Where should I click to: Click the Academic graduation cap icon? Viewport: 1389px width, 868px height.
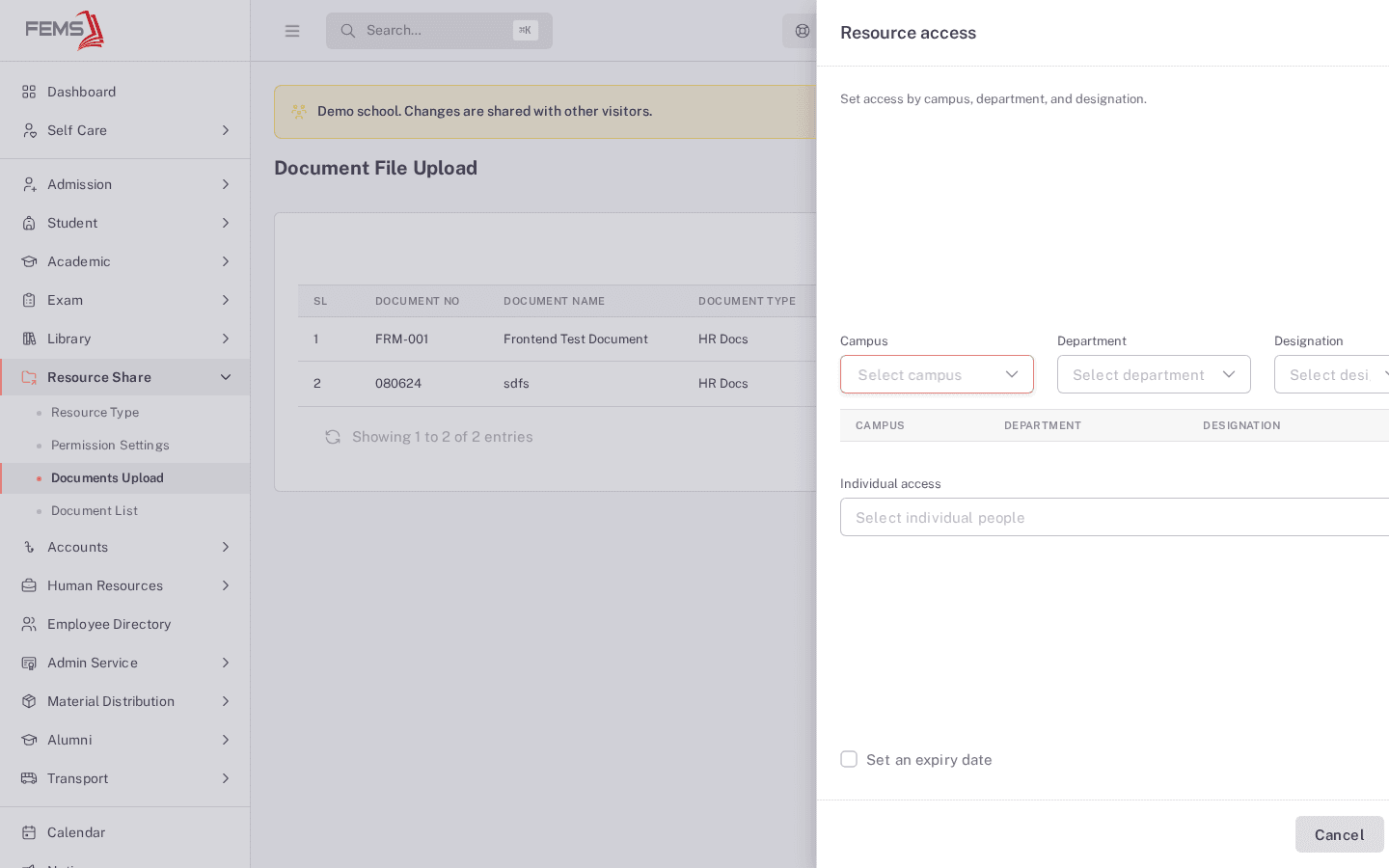tap(29, 261)
